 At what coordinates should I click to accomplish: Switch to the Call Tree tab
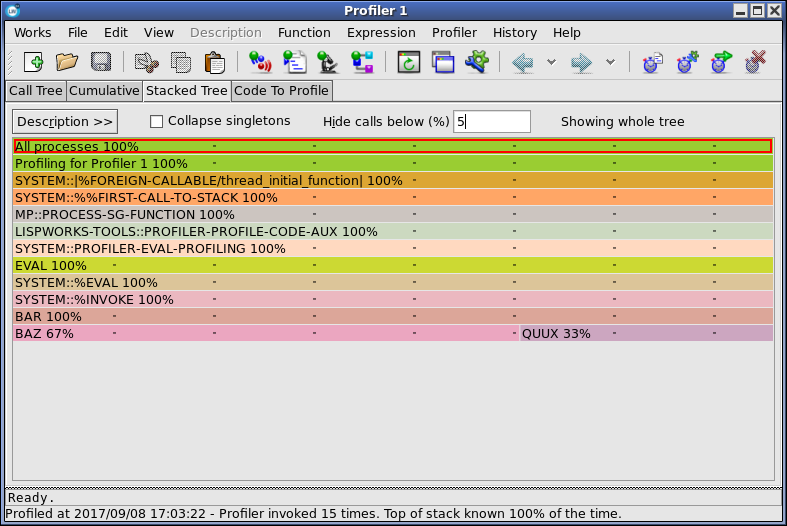point(36,91)
